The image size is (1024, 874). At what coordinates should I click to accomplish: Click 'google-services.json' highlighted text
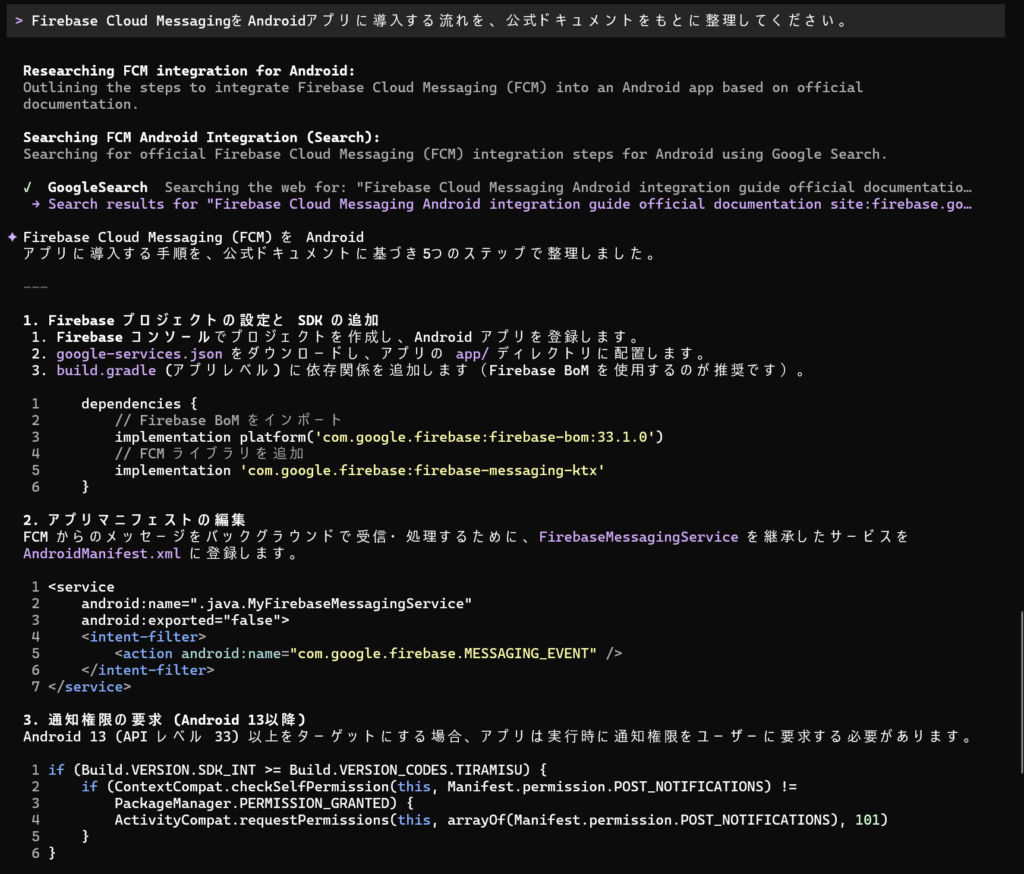coord(139,354)
